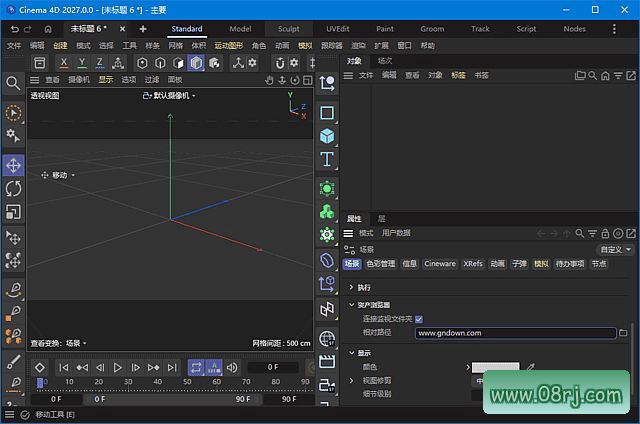Enable snapping magnet icon

[x=280, y=63]
